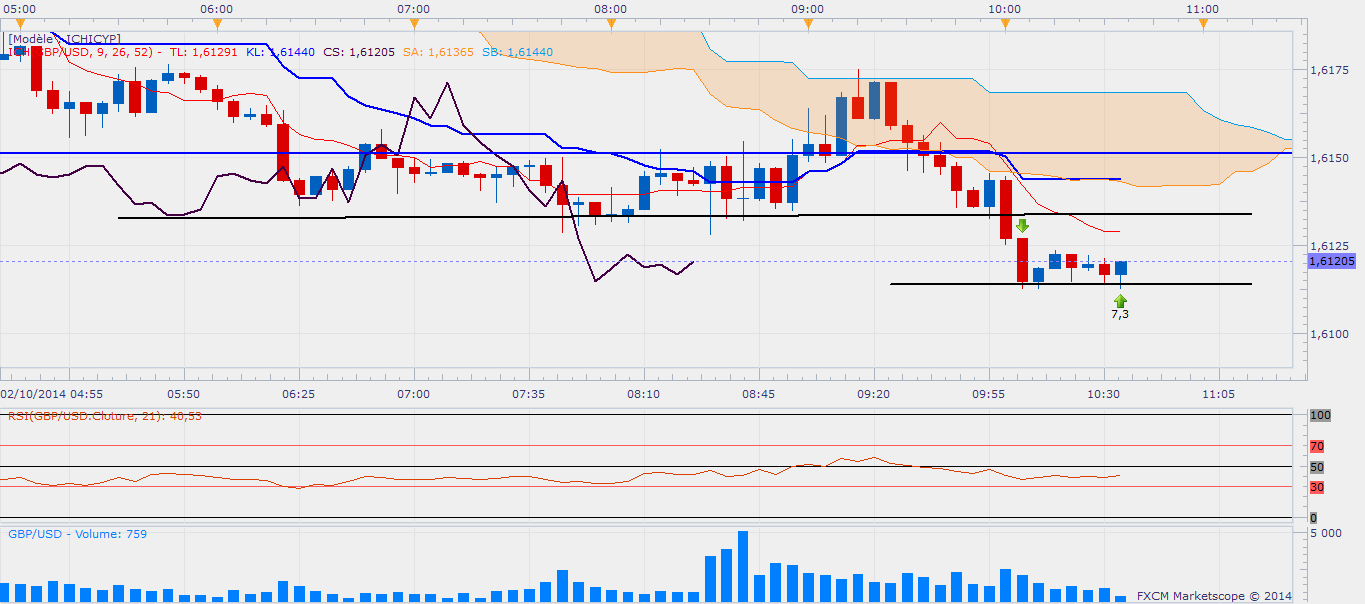Select the 08:00 orange triangle marker
Screen dimensions: 1365x604
tap(611, 22)
